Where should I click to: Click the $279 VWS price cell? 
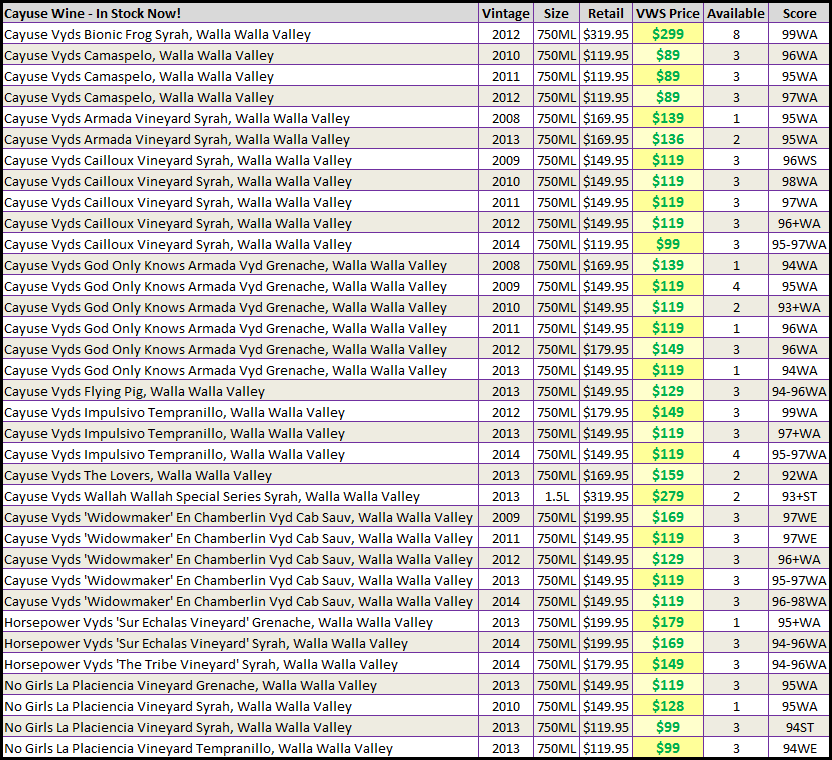[x=668, y=496]
